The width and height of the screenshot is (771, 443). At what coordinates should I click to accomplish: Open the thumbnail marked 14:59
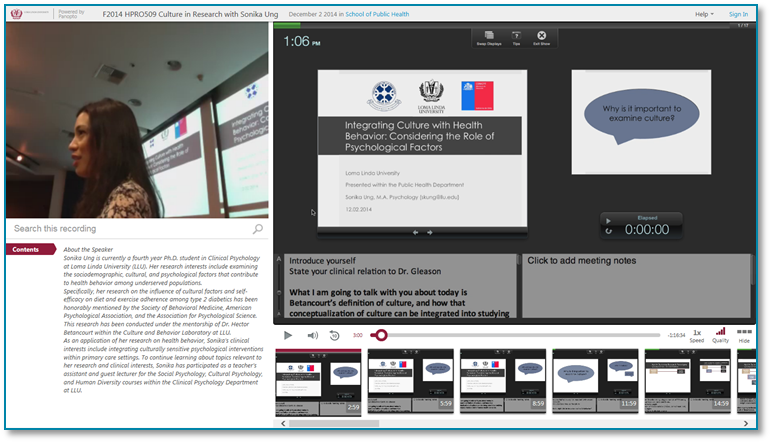click(x=687, y=381)
